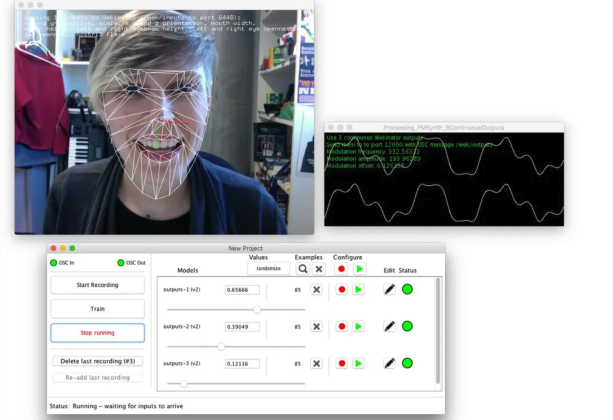Close the New Project window with red button
Screen dimensions: 614x420
coord(54,248)
